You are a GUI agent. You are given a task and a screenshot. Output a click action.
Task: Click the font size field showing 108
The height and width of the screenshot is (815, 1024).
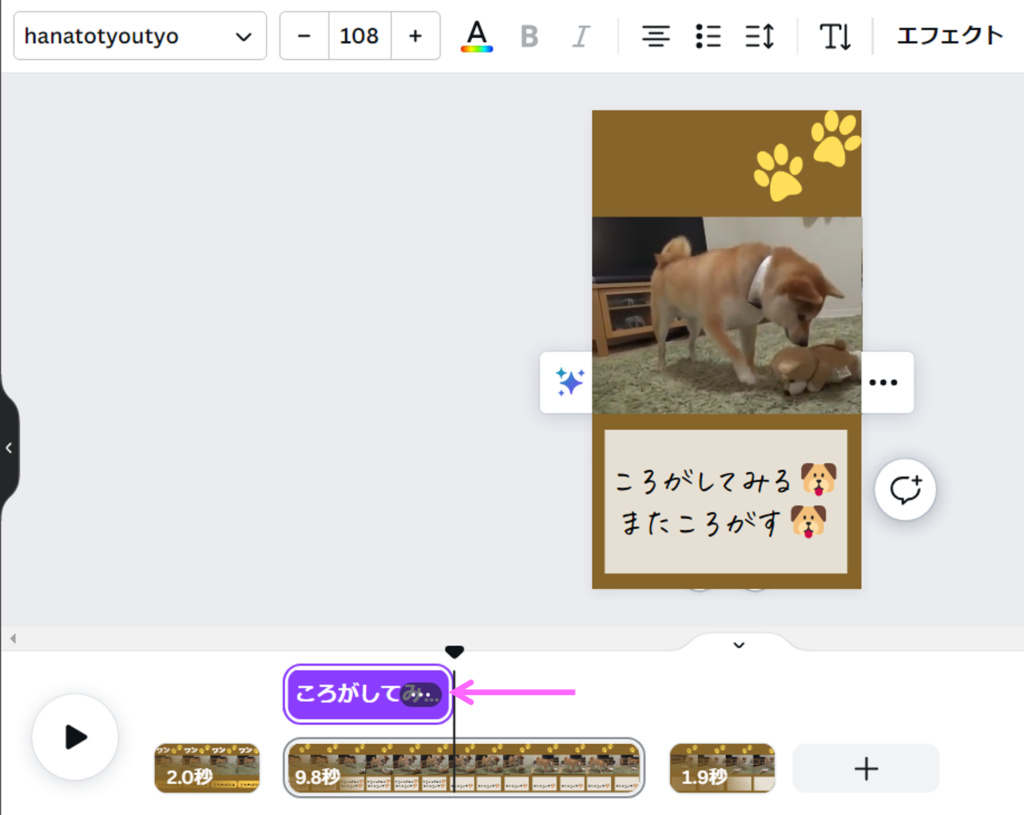tap(359, 36)
